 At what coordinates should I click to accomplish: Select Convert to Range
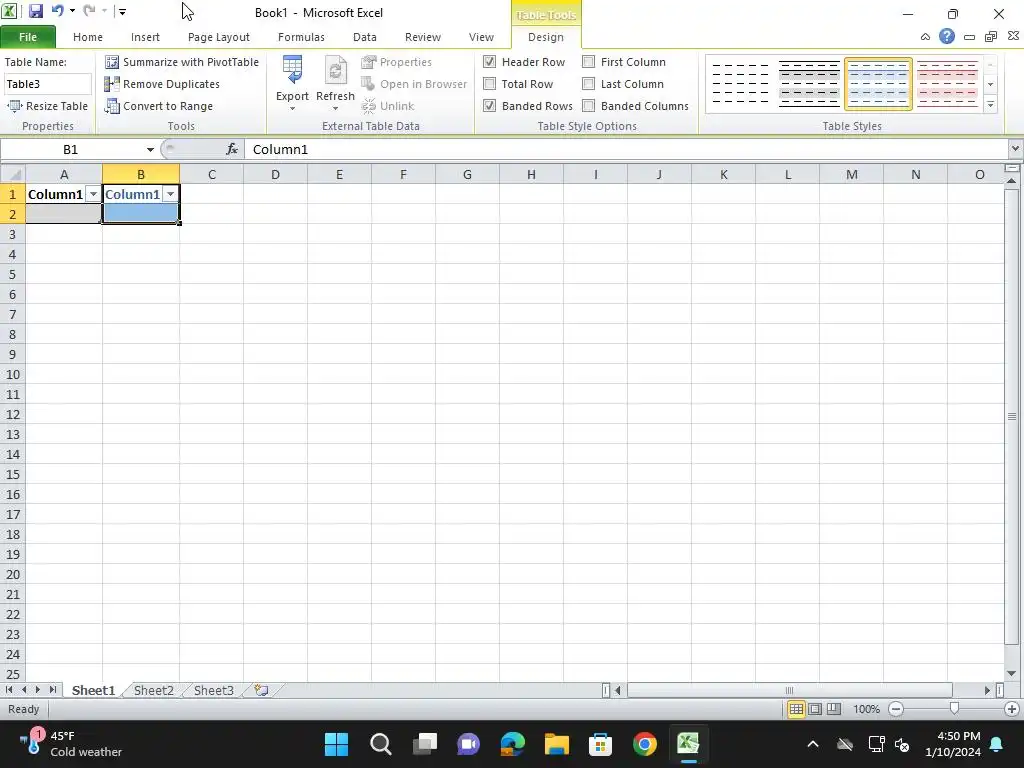tap(159, 106)
